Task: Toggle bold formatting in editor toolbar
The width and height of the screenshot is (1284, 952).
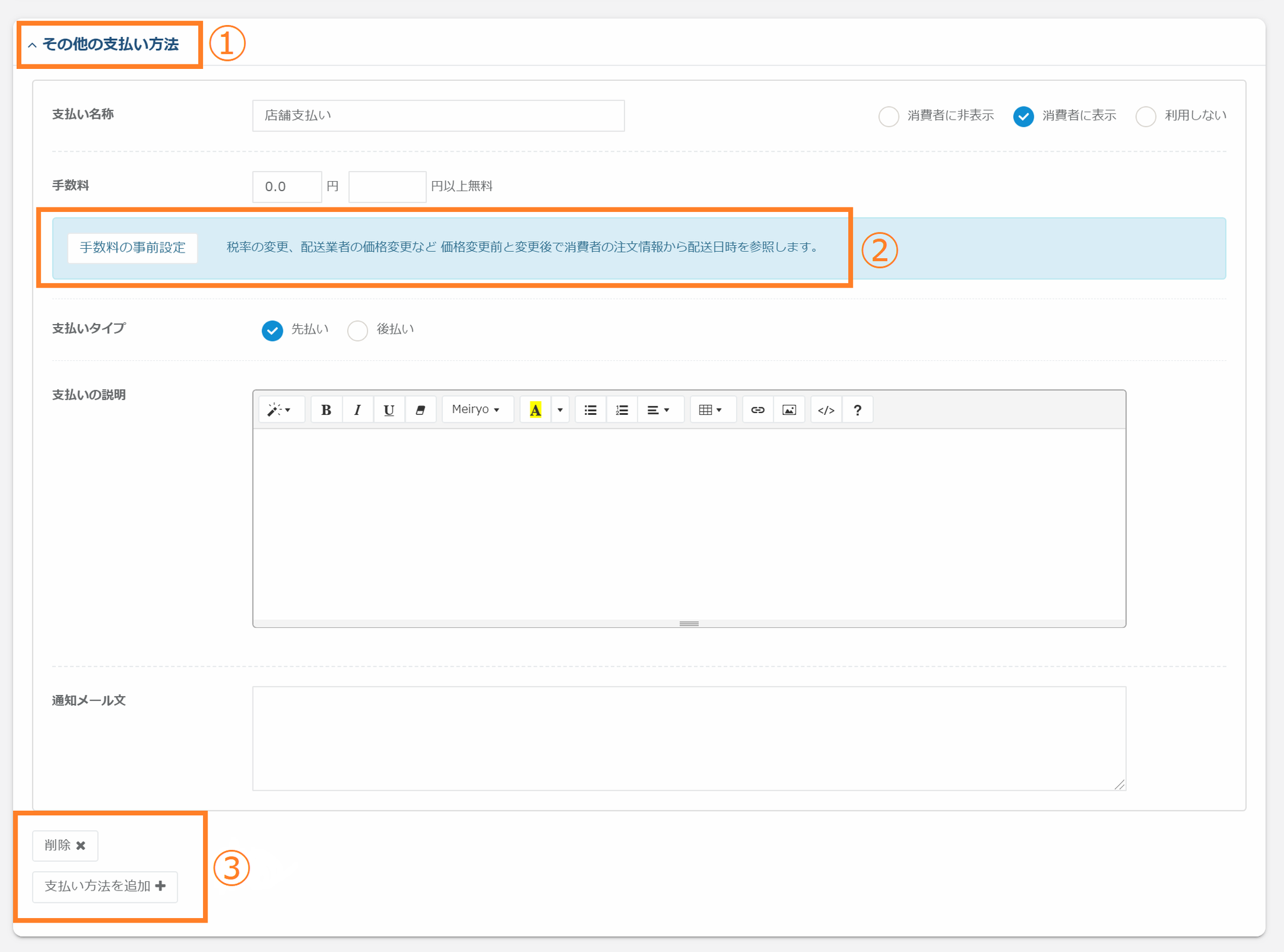Action: 326,410
